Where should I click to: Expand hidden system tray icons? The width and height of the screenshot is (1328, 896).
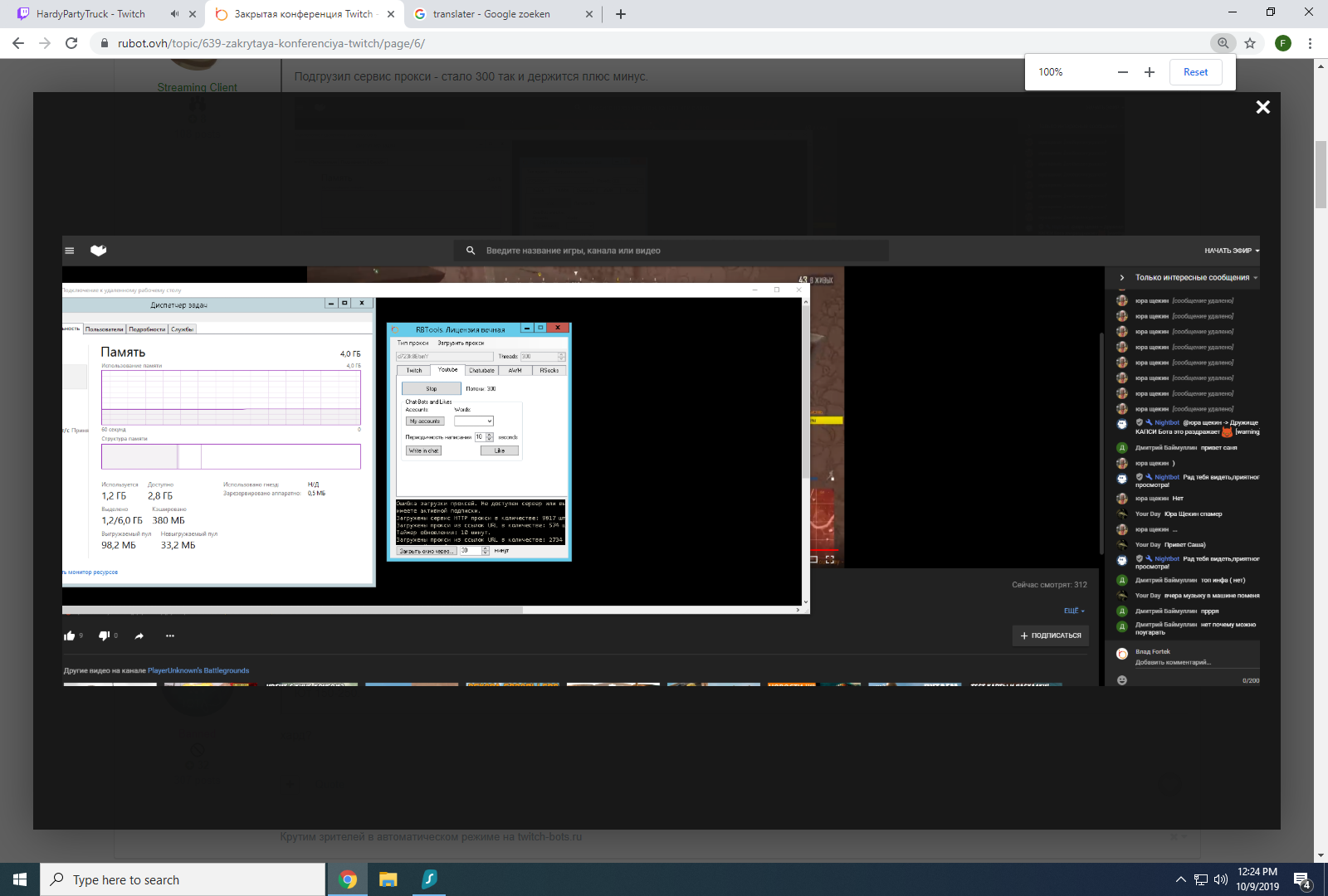coord(1180,879)
